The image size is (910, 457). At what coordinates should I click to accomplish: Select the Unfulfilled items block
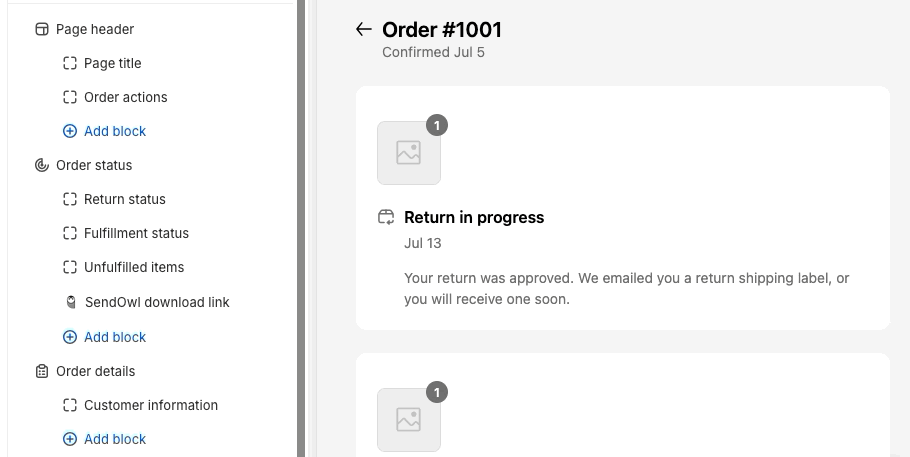(134, 267)
